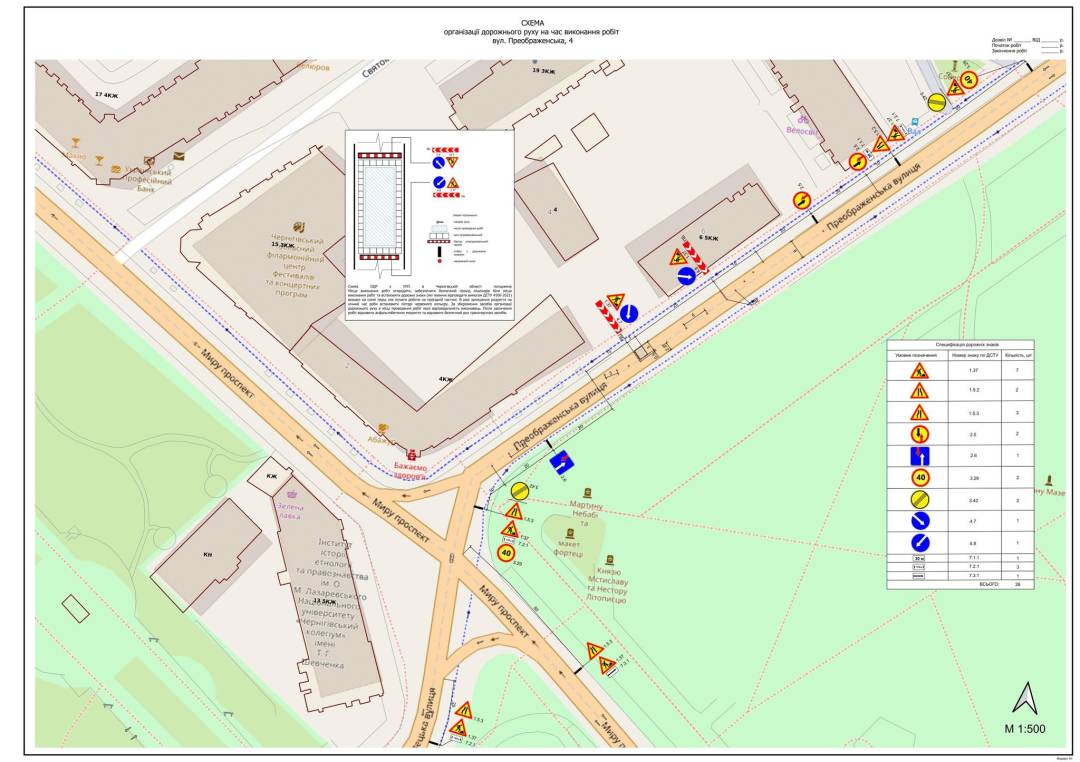Click the north arrow compass symbol
Image resolution: width=1080 pixels, height=762 pixels.
1025,696
